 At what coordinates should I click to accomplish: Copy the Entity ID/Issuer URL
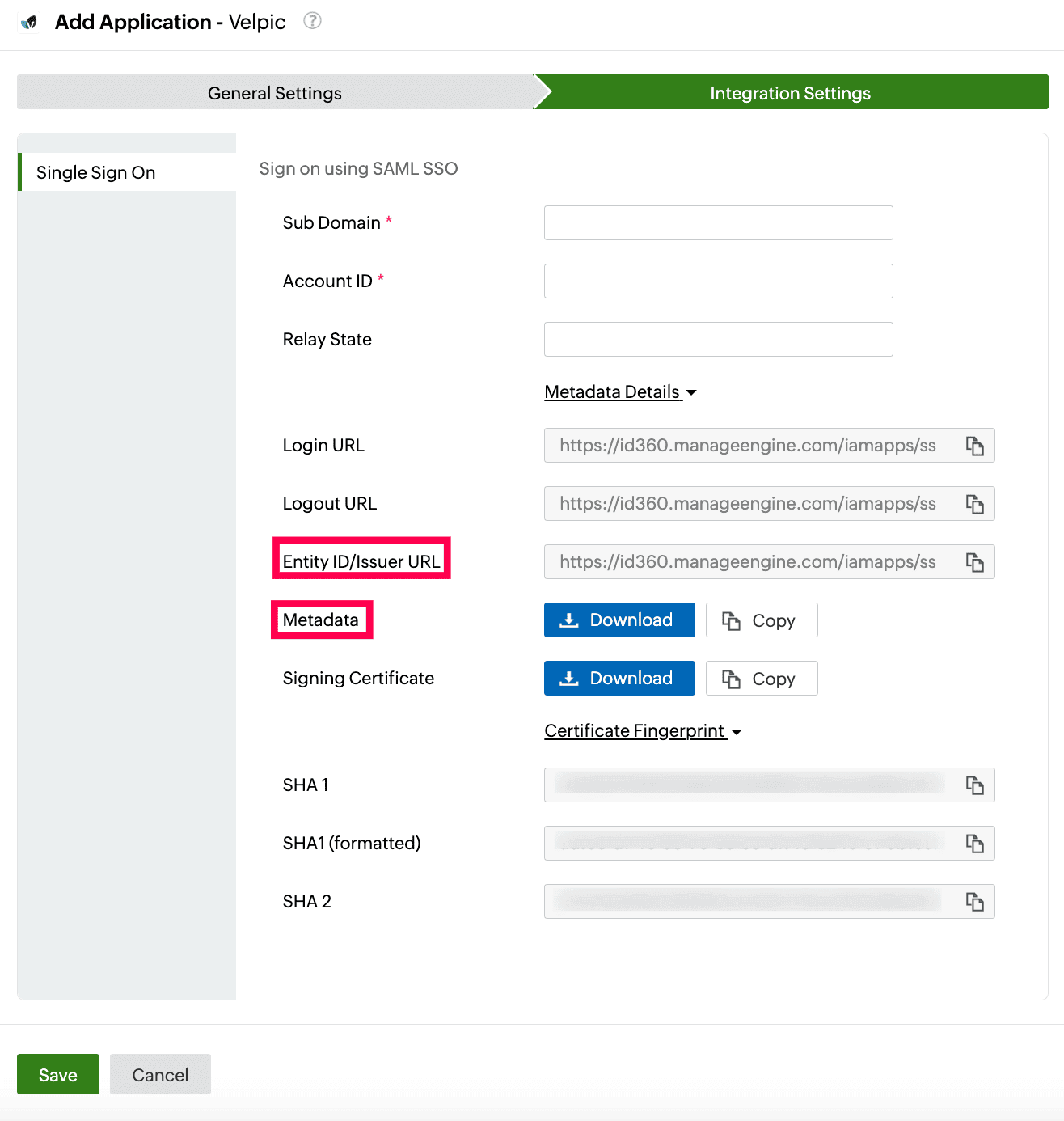(x=975, y=561)
